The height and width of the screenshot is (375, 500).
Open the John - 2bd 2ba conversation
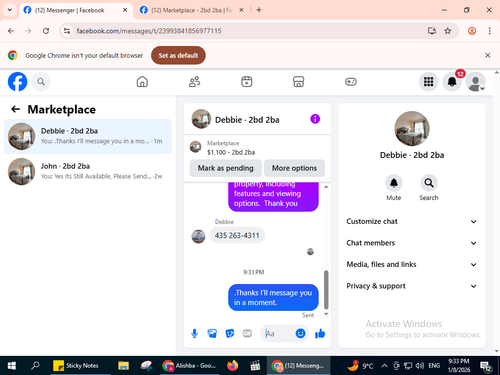(x=88, y=171)
